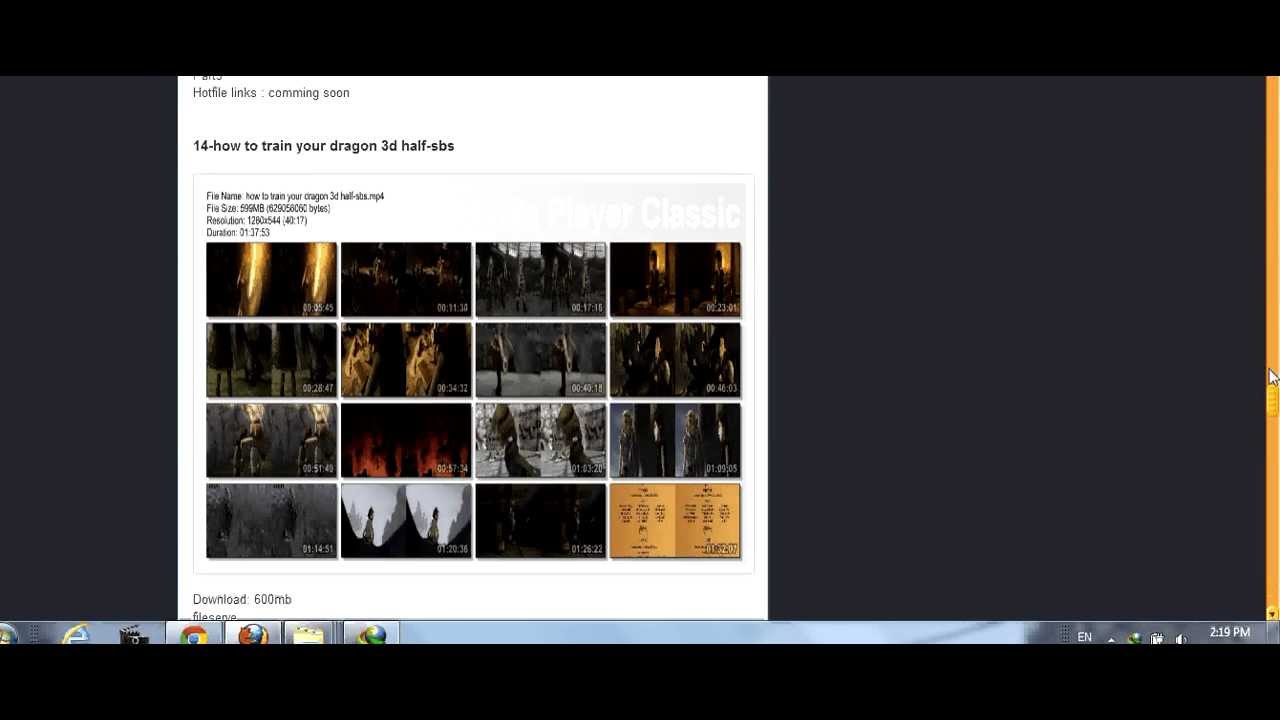Viewport: 1280px width, 720px height.
Task: Click the 'Hotfile links : comming soon' text
Action: (x=271, y=93)
